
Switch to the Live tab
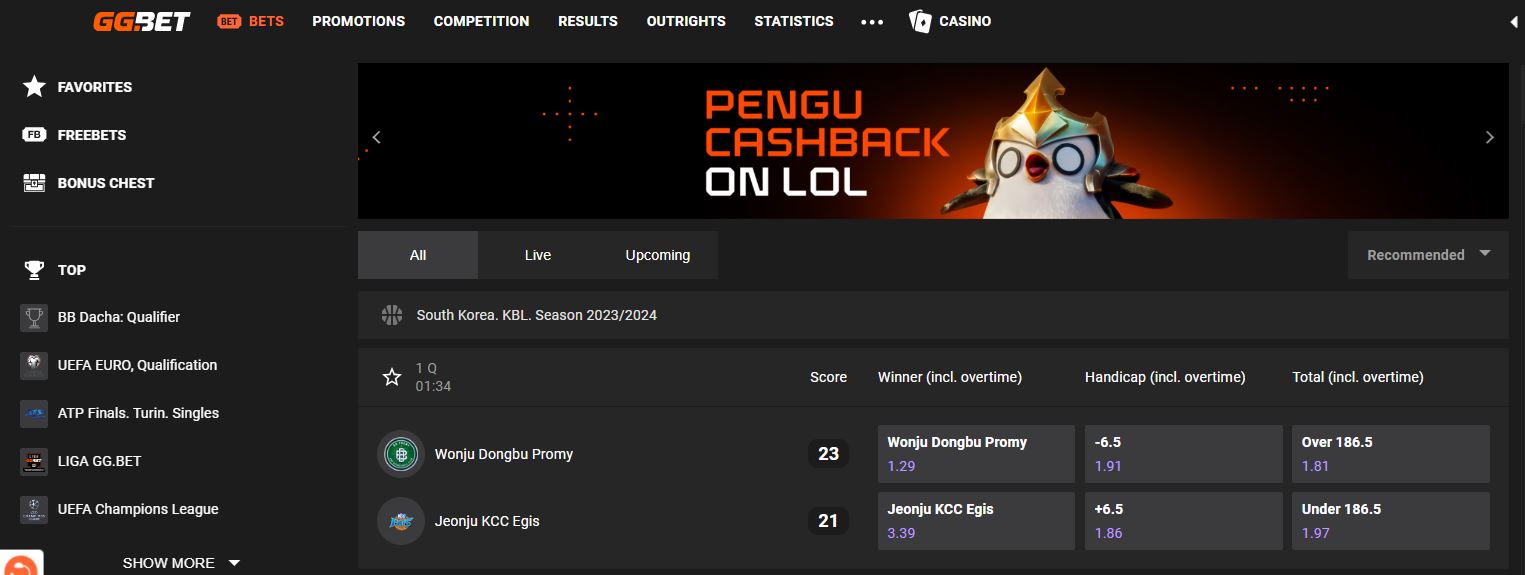(538, 255)
